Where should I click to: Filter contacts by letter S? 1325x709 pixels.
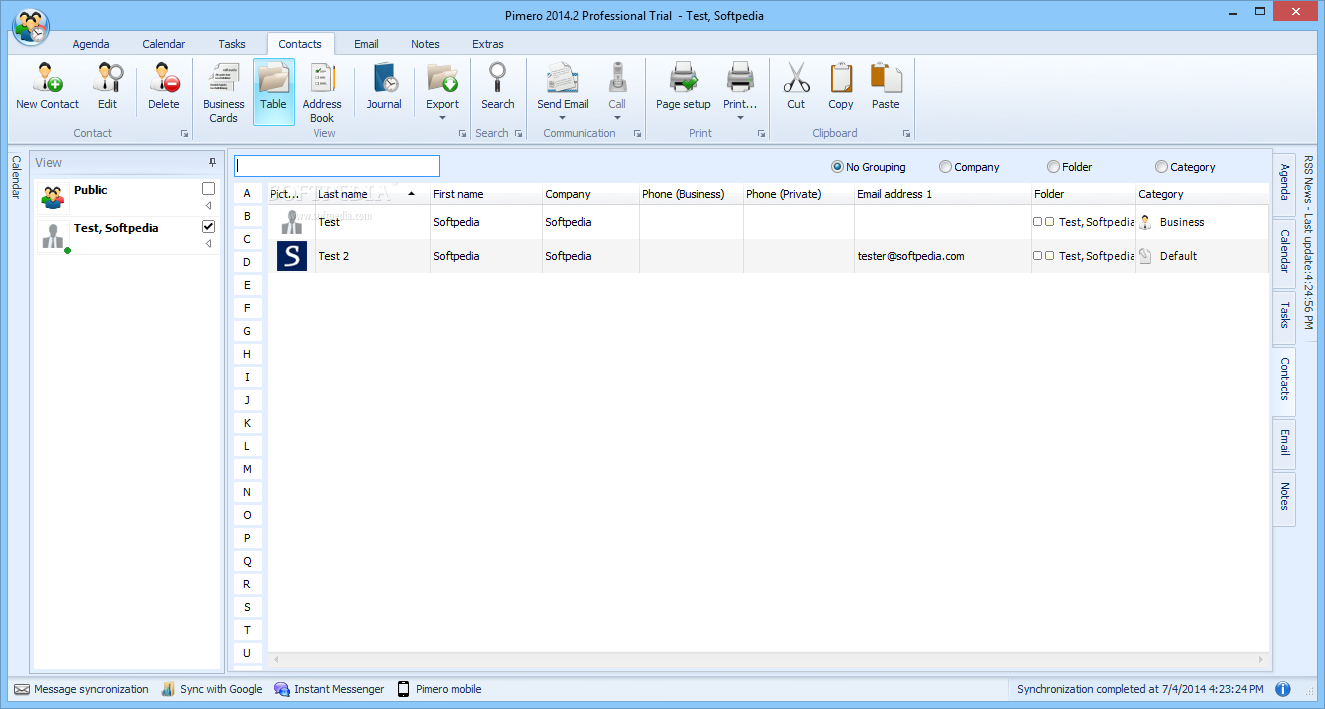tap(247, 607)
